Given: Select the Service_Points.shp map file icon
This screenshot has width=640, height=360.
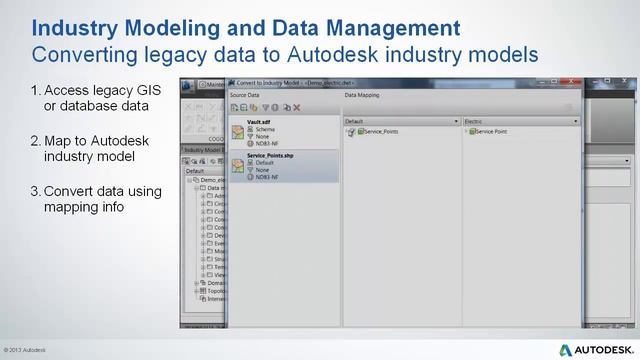Looking at the screenshot, I should (238, 166).
